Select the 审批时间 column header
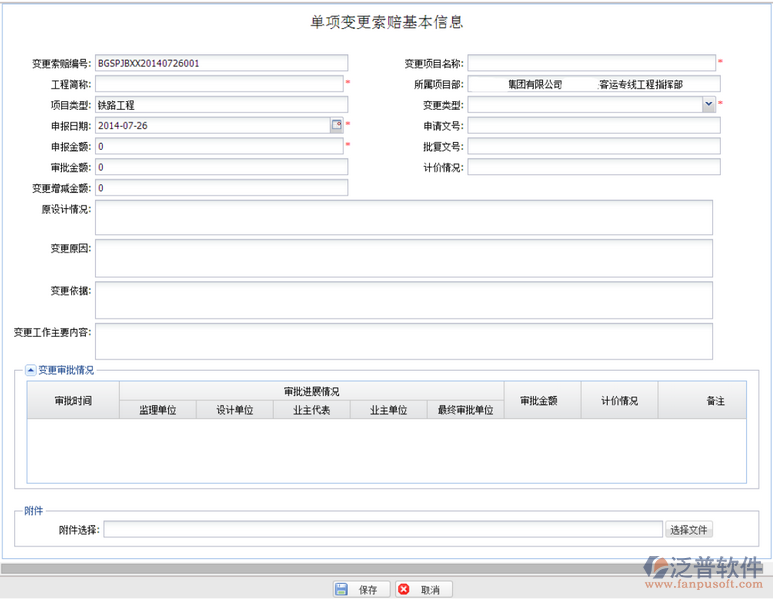This screenshot has width=773, height=600. click(73, 400)
